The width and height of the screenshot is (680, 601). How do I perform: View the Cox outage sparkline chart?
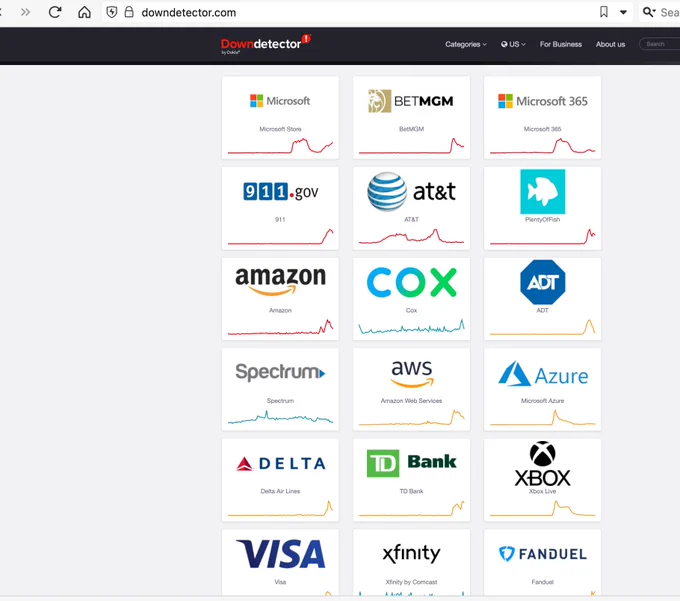click(x=411, y=327)
